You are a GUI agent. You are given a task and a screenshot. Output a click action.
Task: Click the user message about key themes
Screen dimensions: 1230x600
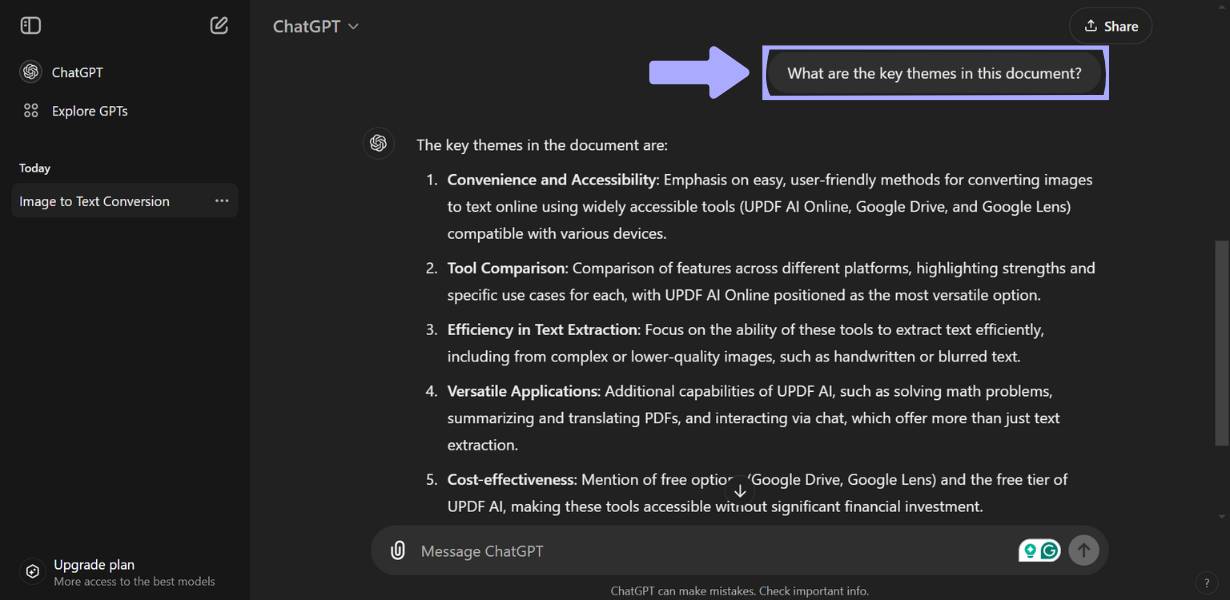(x=934, y=73)
